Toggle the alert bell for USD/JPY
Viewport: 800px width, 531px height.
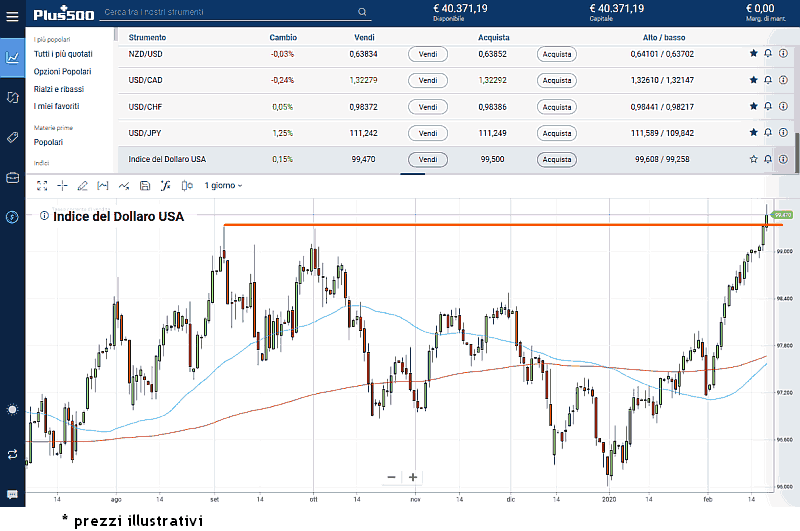point(768,133)
